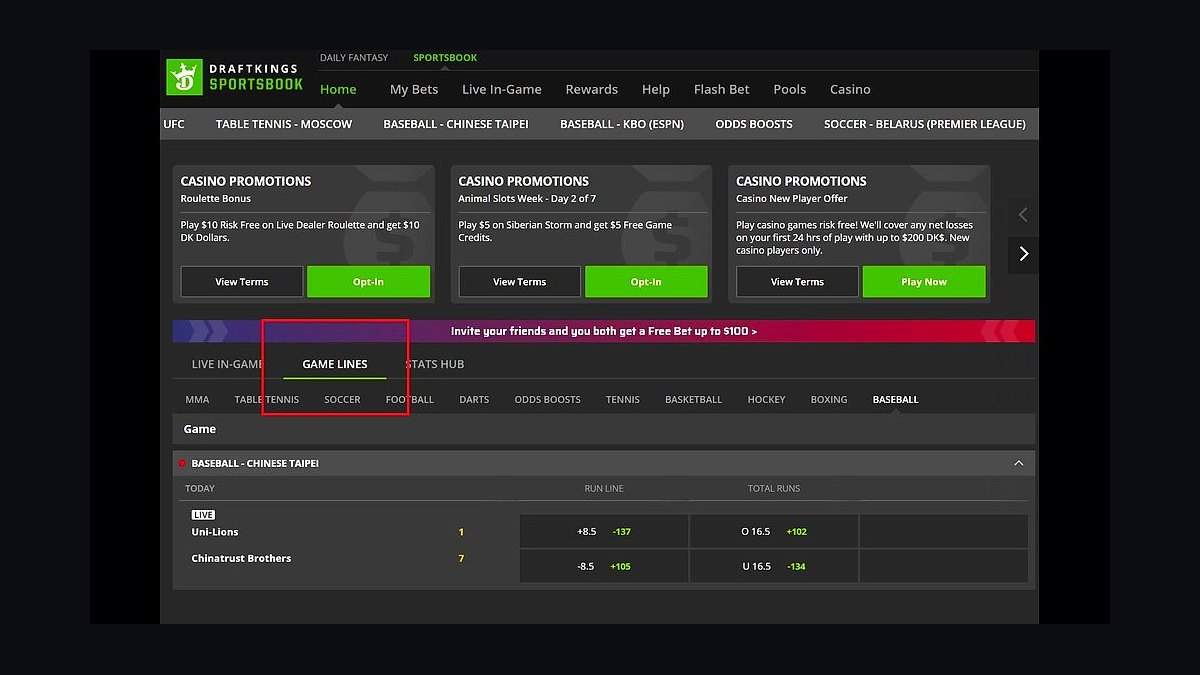The width and height of the screenshot is (1200, 675).
Task: Click the RUN LINE column header
Action: (x=604, y=488)
